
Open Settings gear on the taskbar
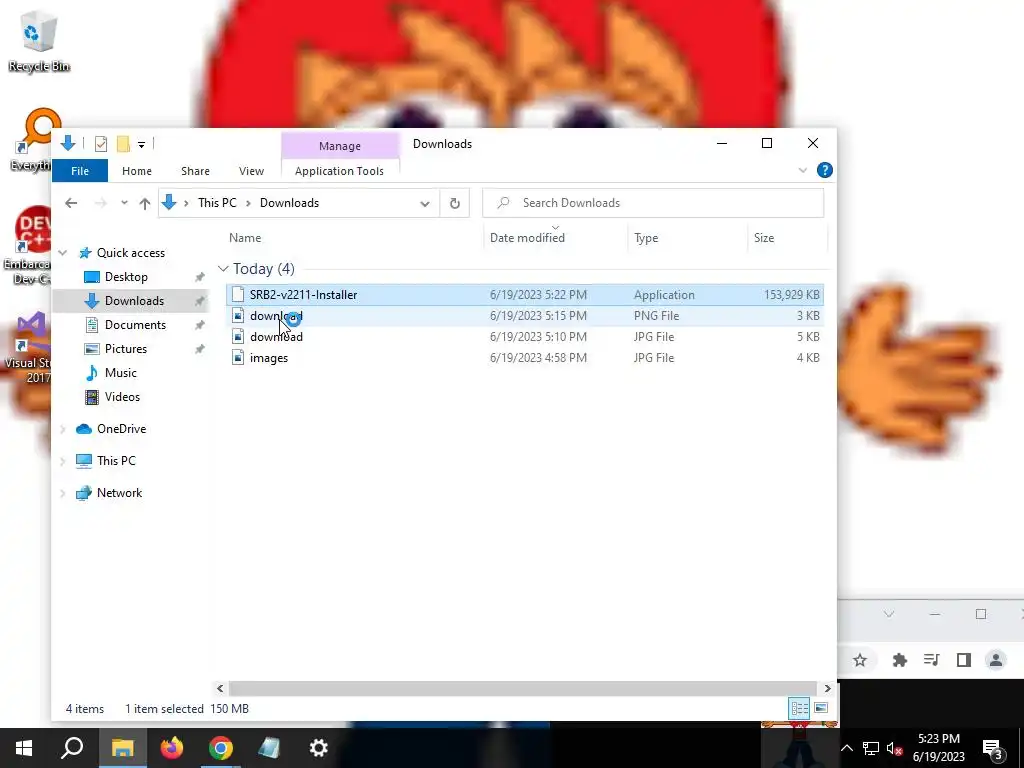319,748
